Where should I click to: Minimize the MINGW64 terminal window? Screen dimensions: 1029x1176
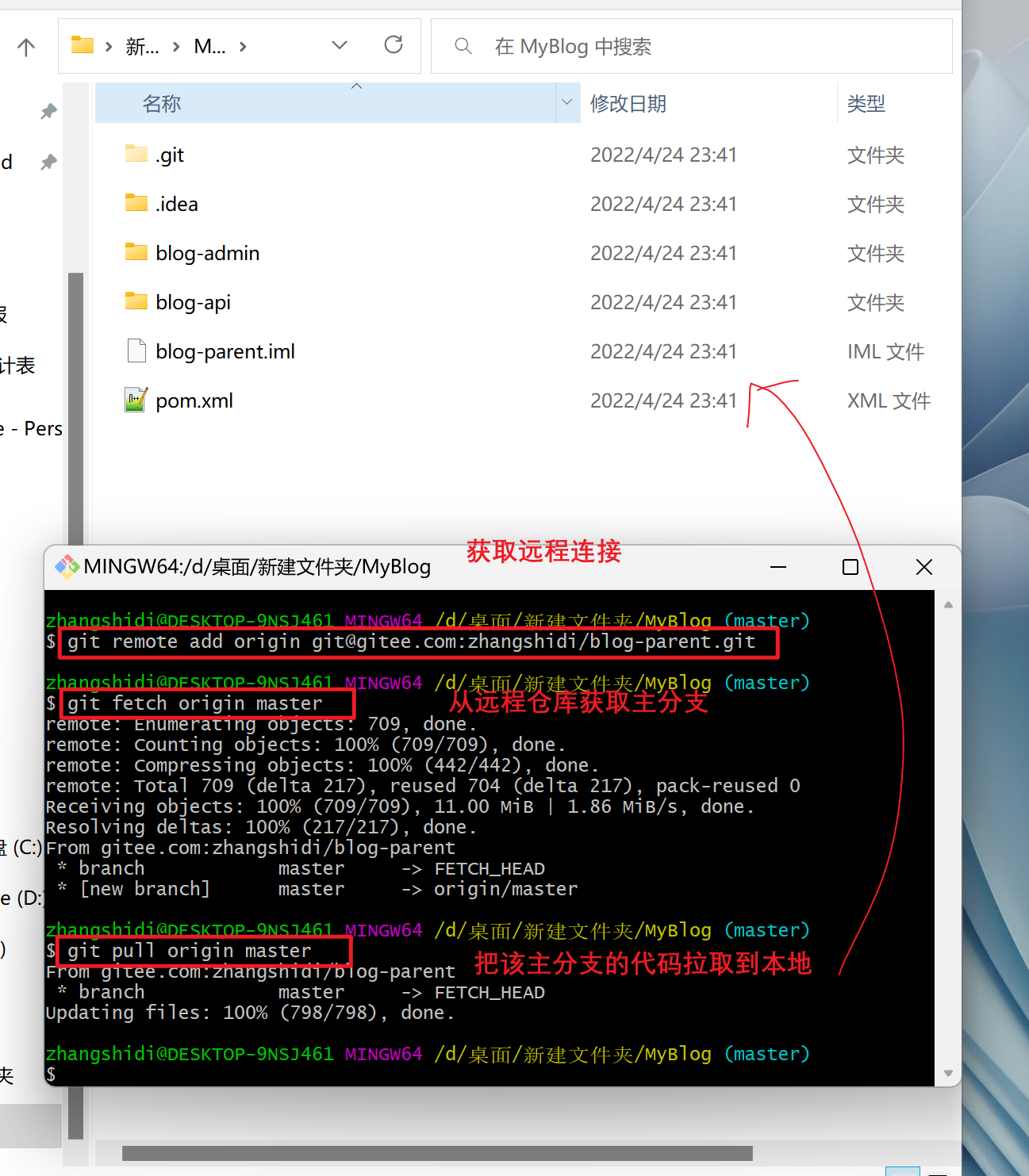click(778, 567)
